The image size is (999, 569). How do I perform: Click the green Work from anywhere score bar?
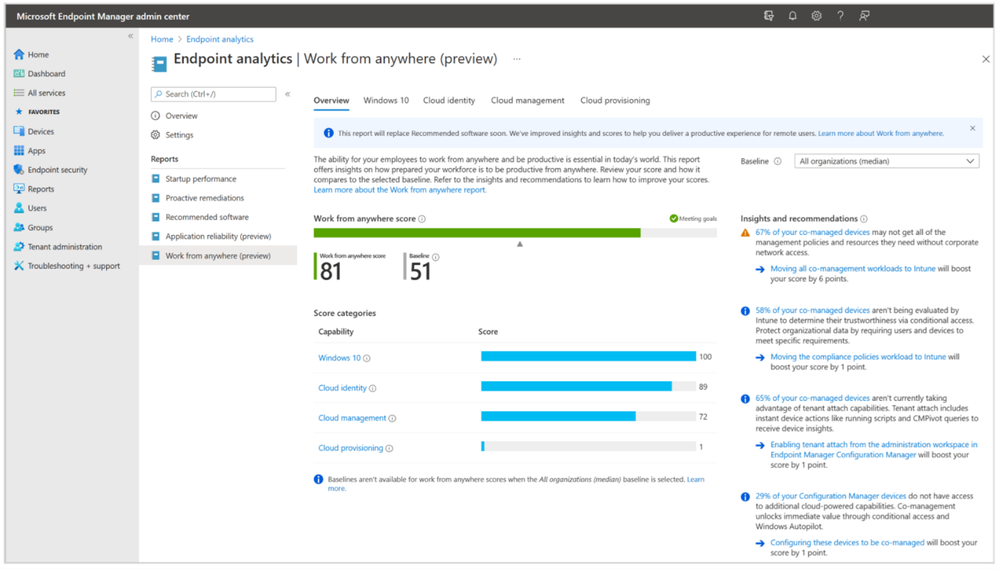pos(477,233)
